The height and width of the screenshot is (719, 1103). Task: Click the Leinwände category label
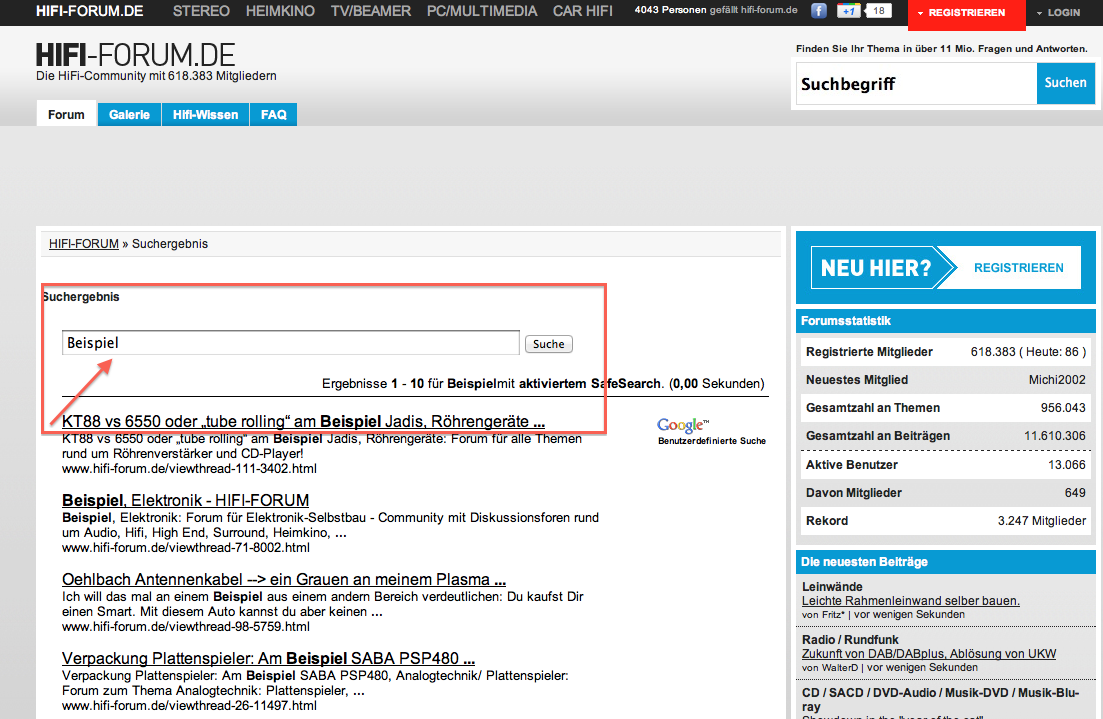(x=832, y=587)
